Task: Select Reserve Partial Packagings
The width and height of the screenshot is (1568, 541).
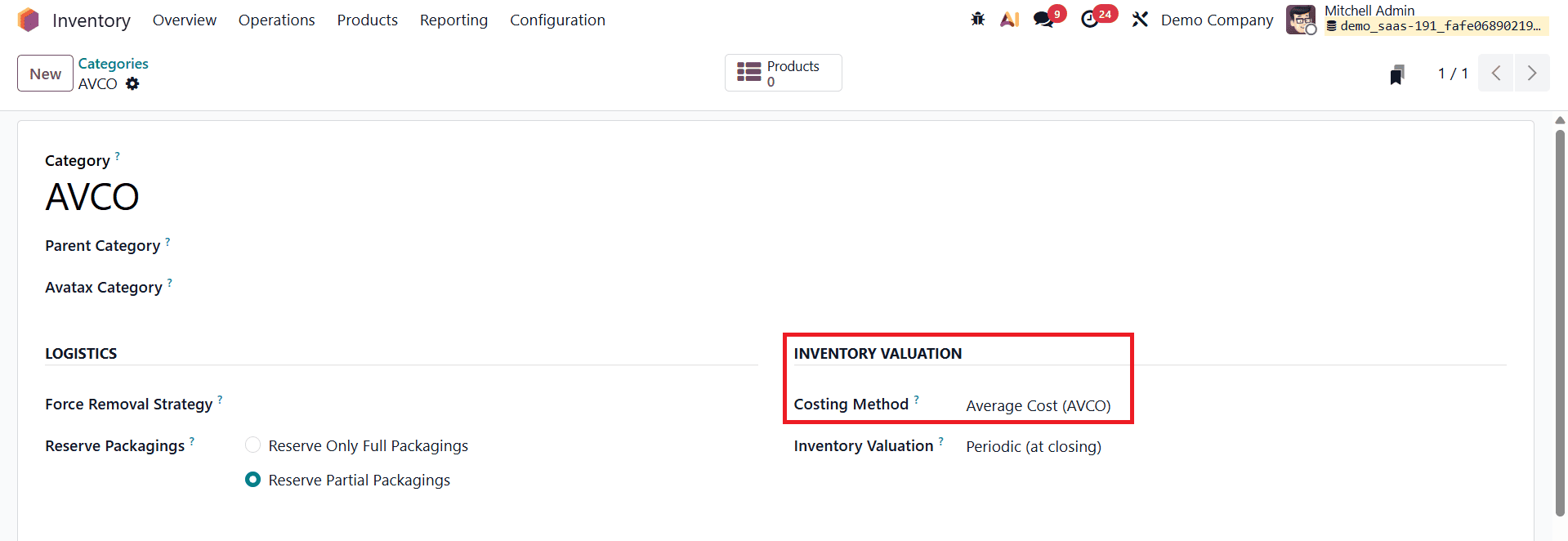Action: point(252,479)
